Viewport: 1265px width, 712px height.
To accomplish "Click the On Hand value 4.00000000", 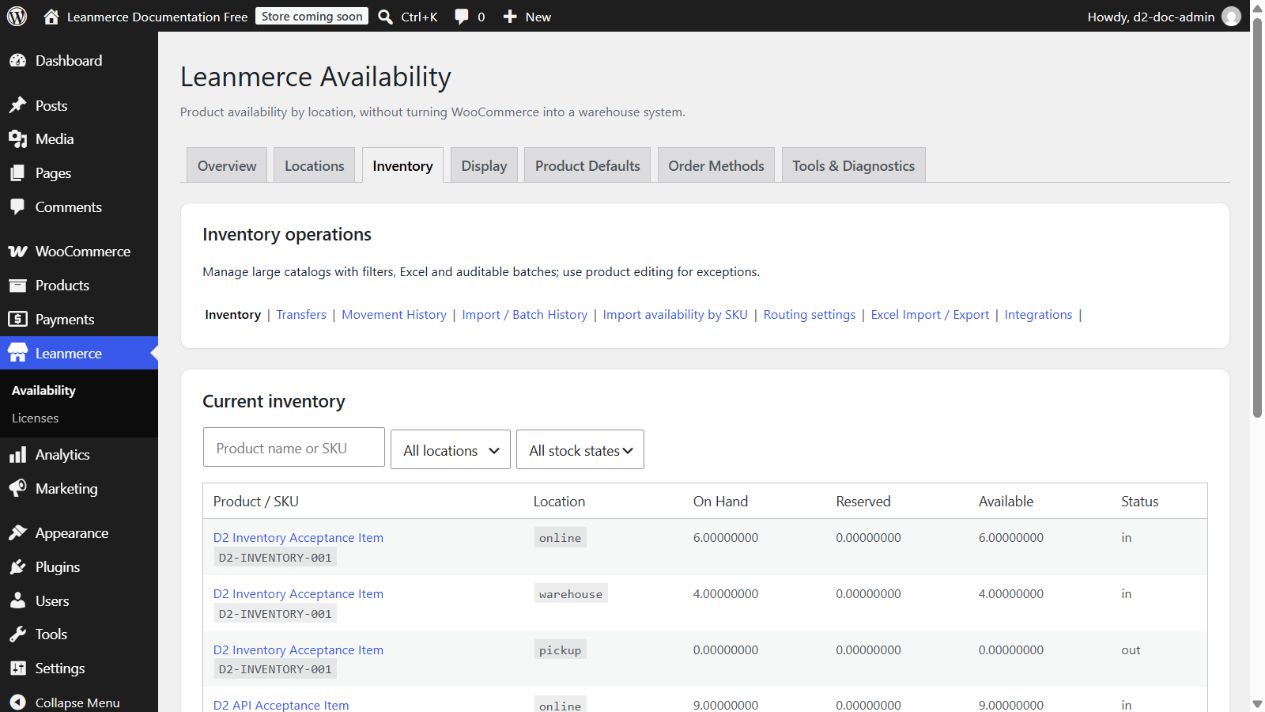I will (725, 593).
